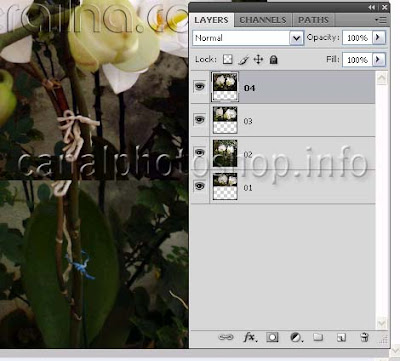
Task: Toggle lock image pixels brush icon
Action: pos(243,60)
